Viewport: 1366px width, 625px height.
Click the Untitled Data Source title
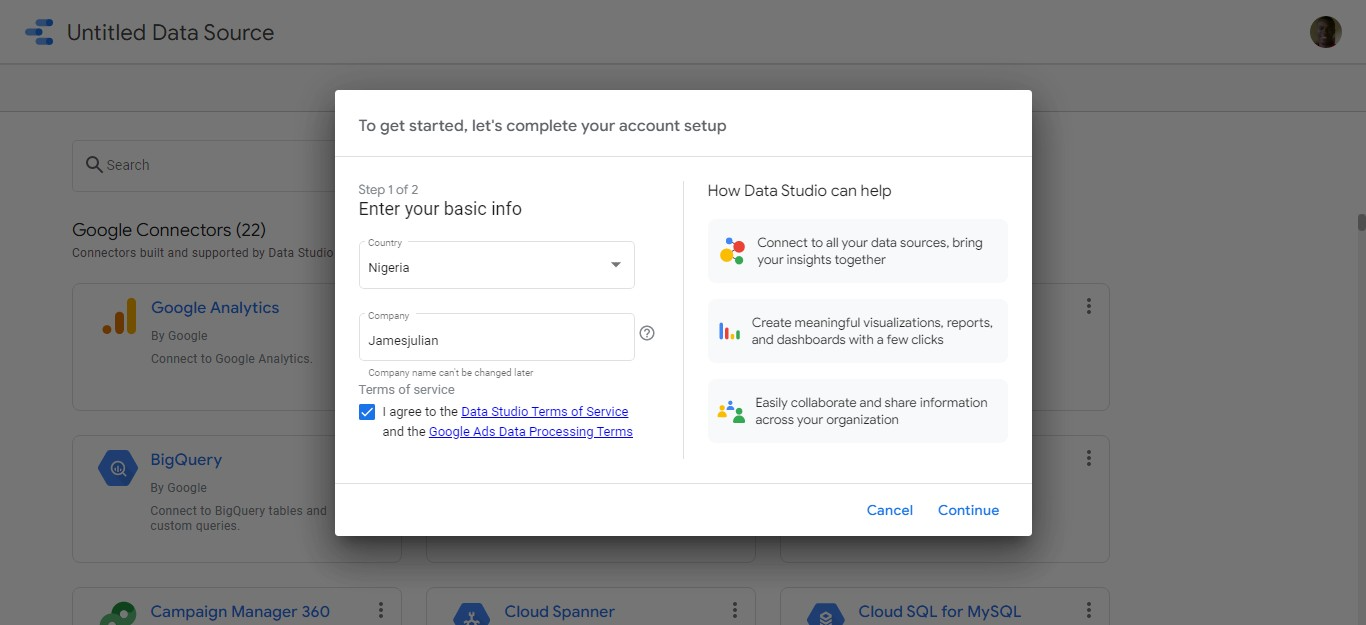point(170,32)
